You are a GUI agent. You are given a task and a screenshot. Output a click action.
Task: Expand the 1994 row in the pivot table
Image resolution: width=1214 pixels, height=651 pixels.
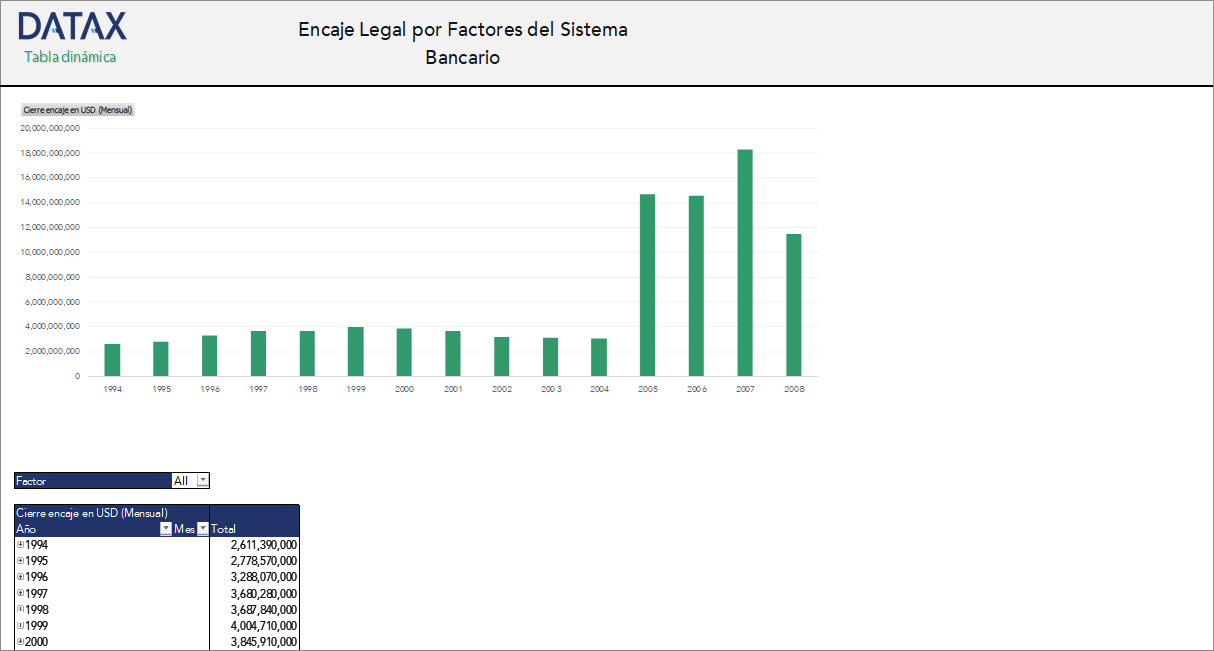click(20, 545)
